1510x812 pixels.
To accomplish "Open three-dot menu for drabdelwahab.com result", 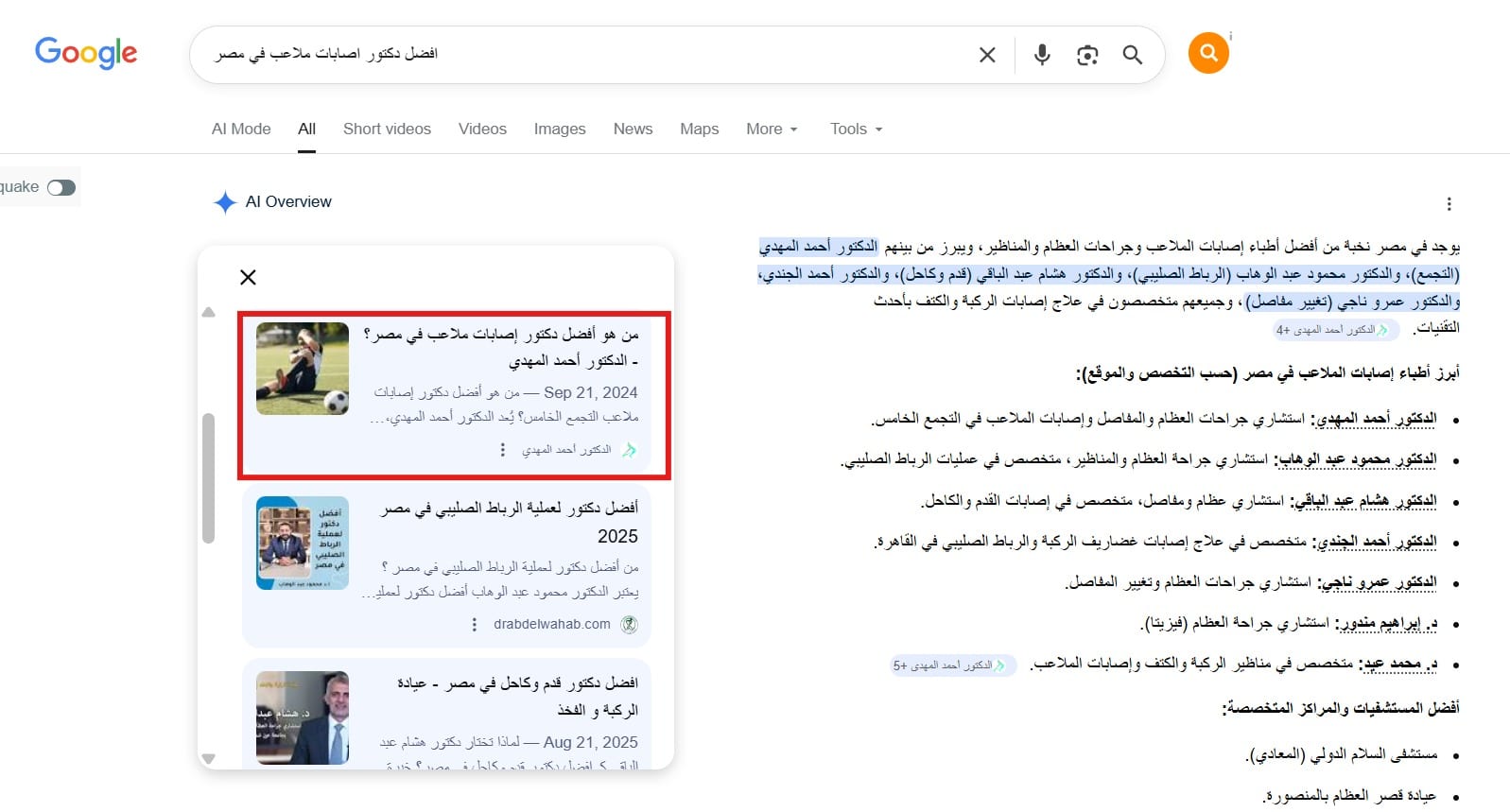I will [474, 624].
